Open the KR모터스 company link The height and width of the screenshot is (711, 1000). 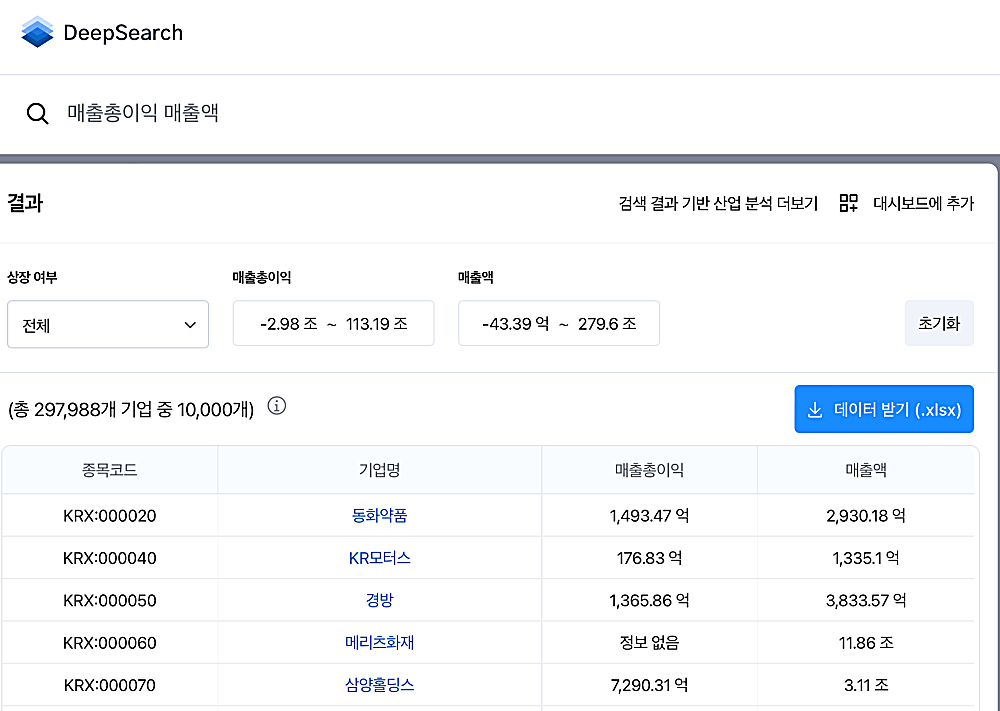[x=380, y=558]
